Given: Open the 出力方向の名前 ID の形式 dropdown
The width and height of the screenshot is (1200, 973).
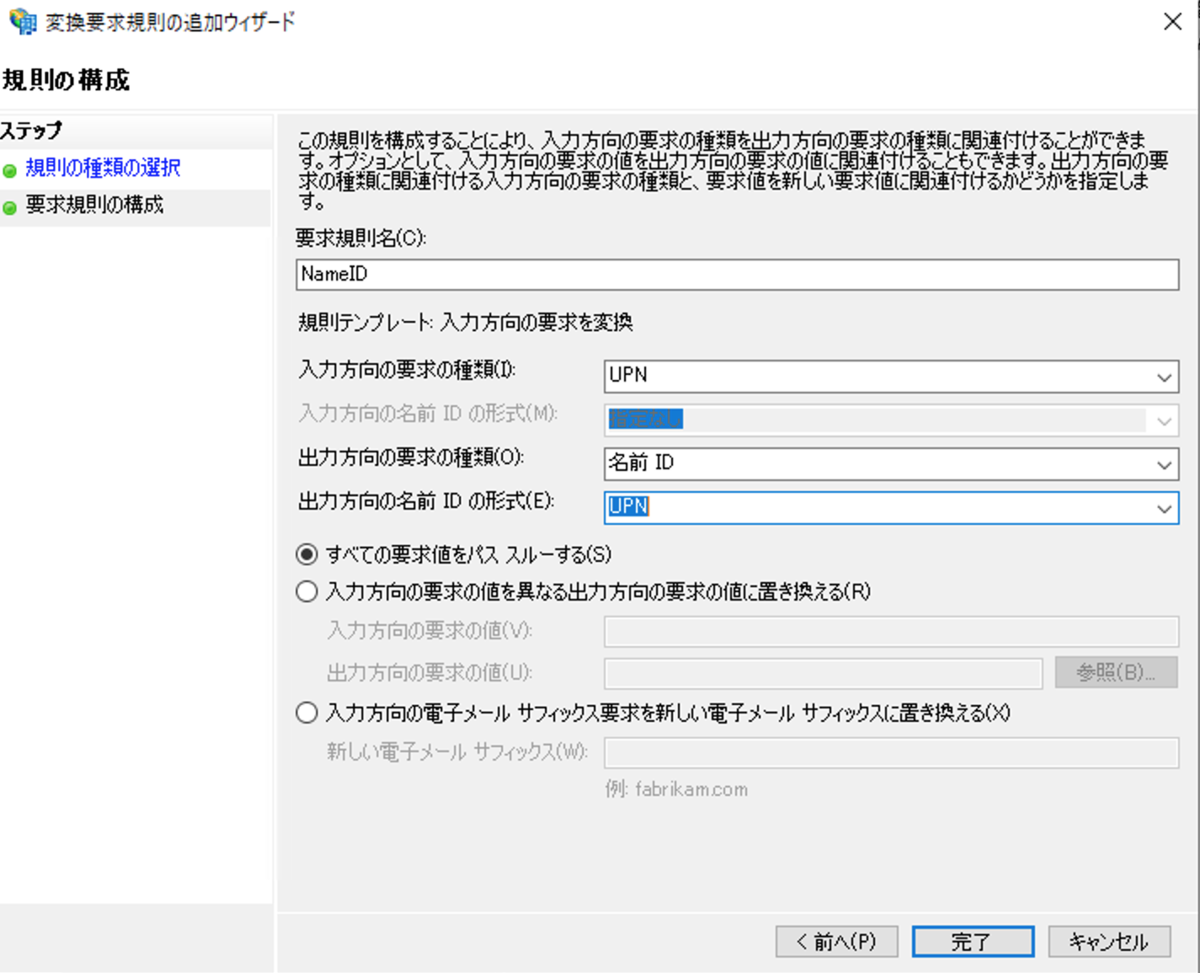Looking at the screenshot, I should click(x=1164, y=507).
